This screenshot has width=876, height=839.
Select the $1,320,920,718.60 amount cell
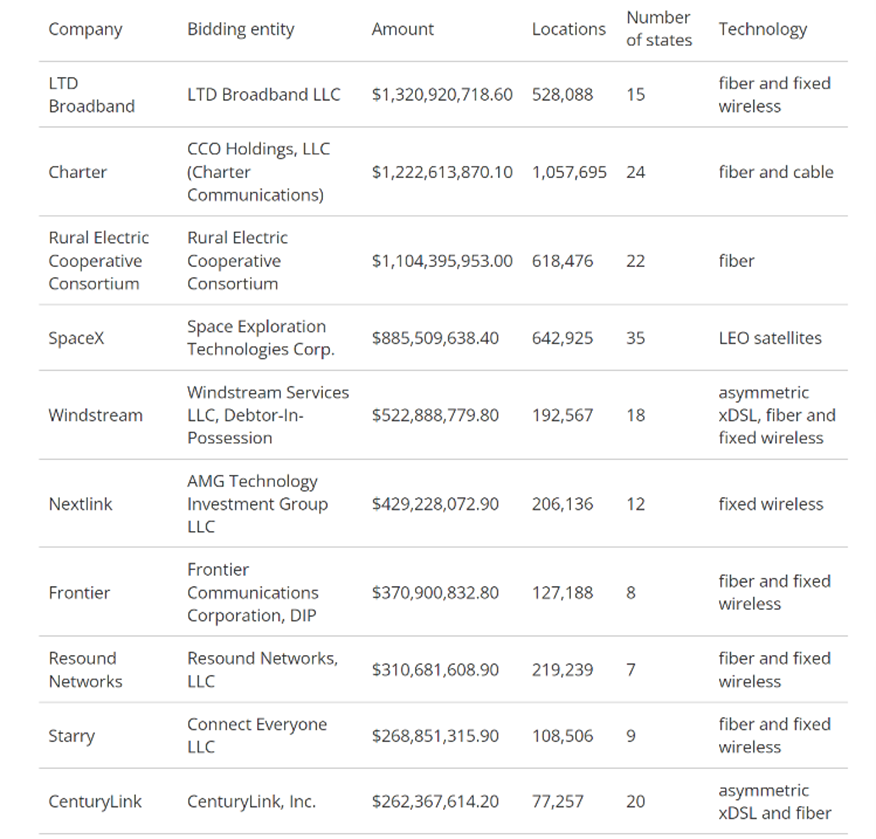[441, 95]
